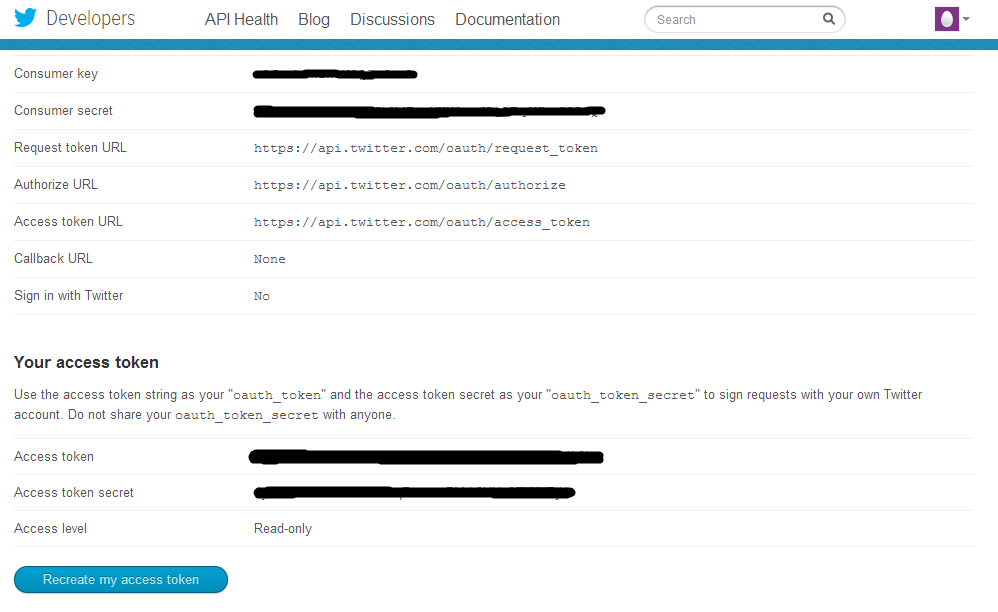The width and height of the screenshot is (998, 612).
Task: Open the Documentation menu item
Action: 507,20
